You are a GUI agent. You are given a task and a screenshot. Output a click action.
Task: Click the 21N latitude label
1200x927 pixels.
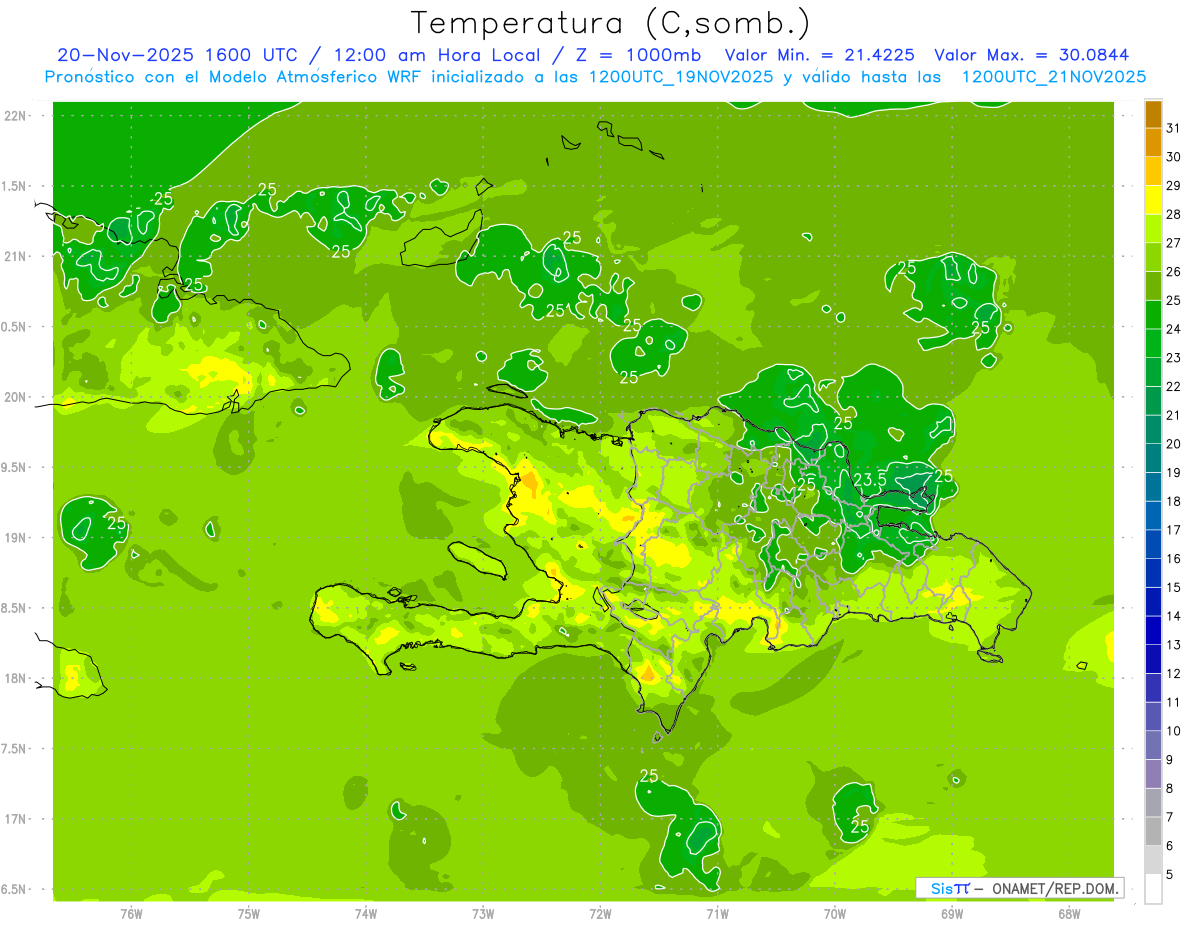[15, 257]
